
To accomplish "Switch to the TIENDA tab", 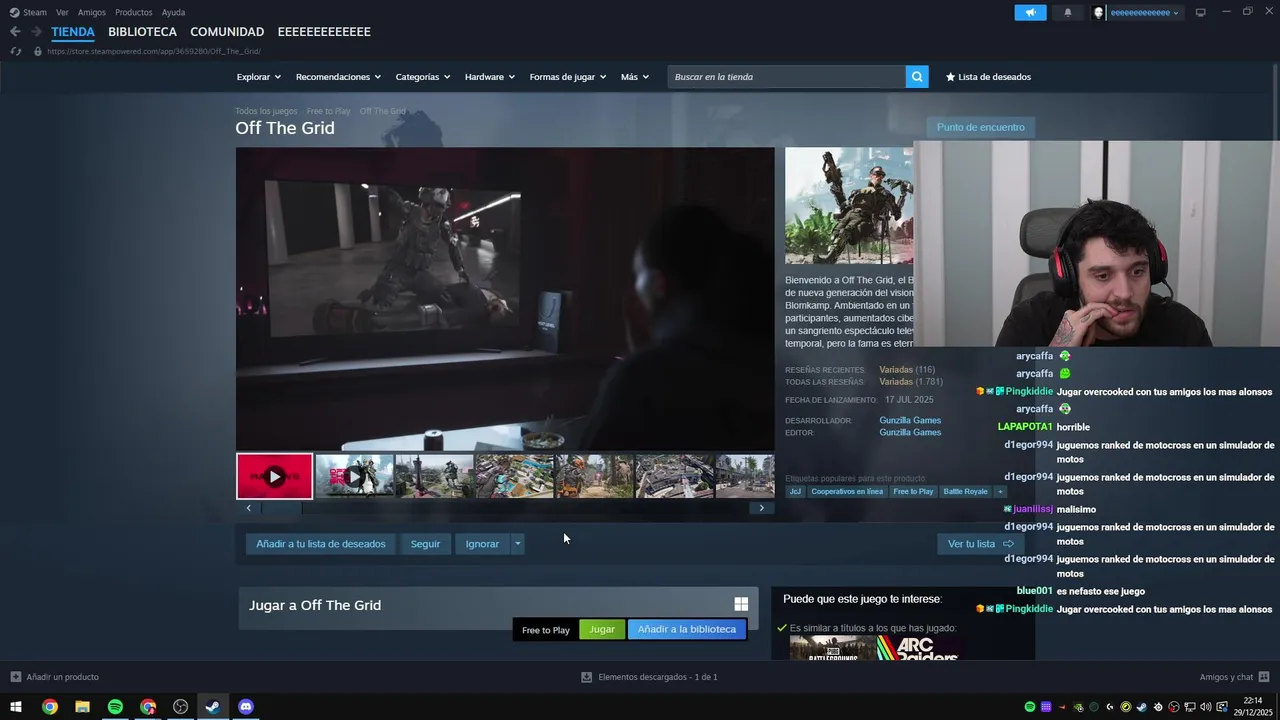I will [x=73, y=32].
